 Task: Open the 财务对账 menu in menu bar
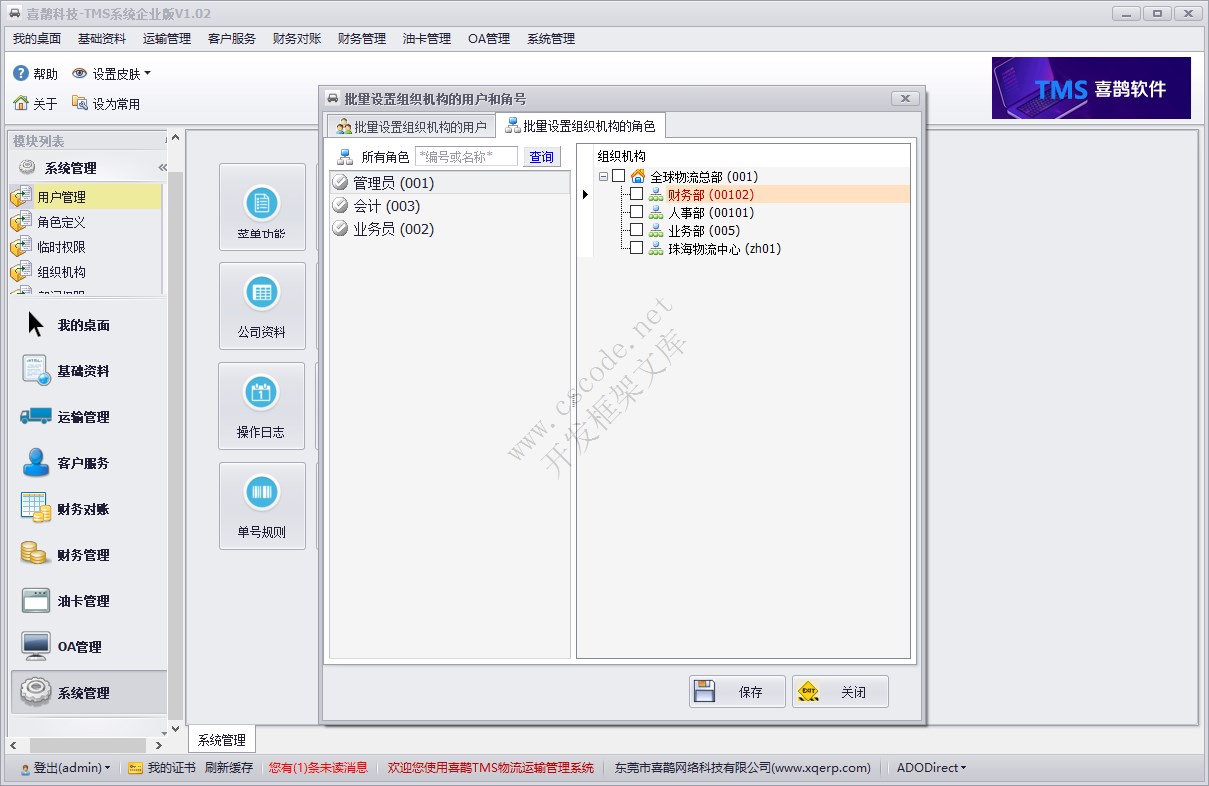tap(297, 39)
